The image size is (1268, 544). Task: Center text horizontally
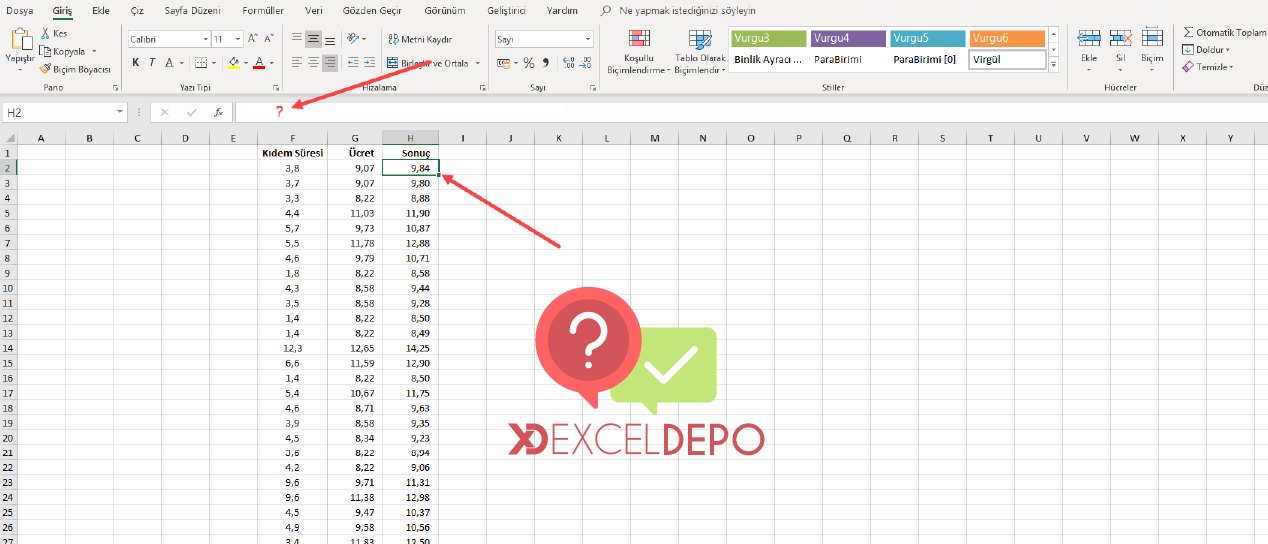pos(314,62)
